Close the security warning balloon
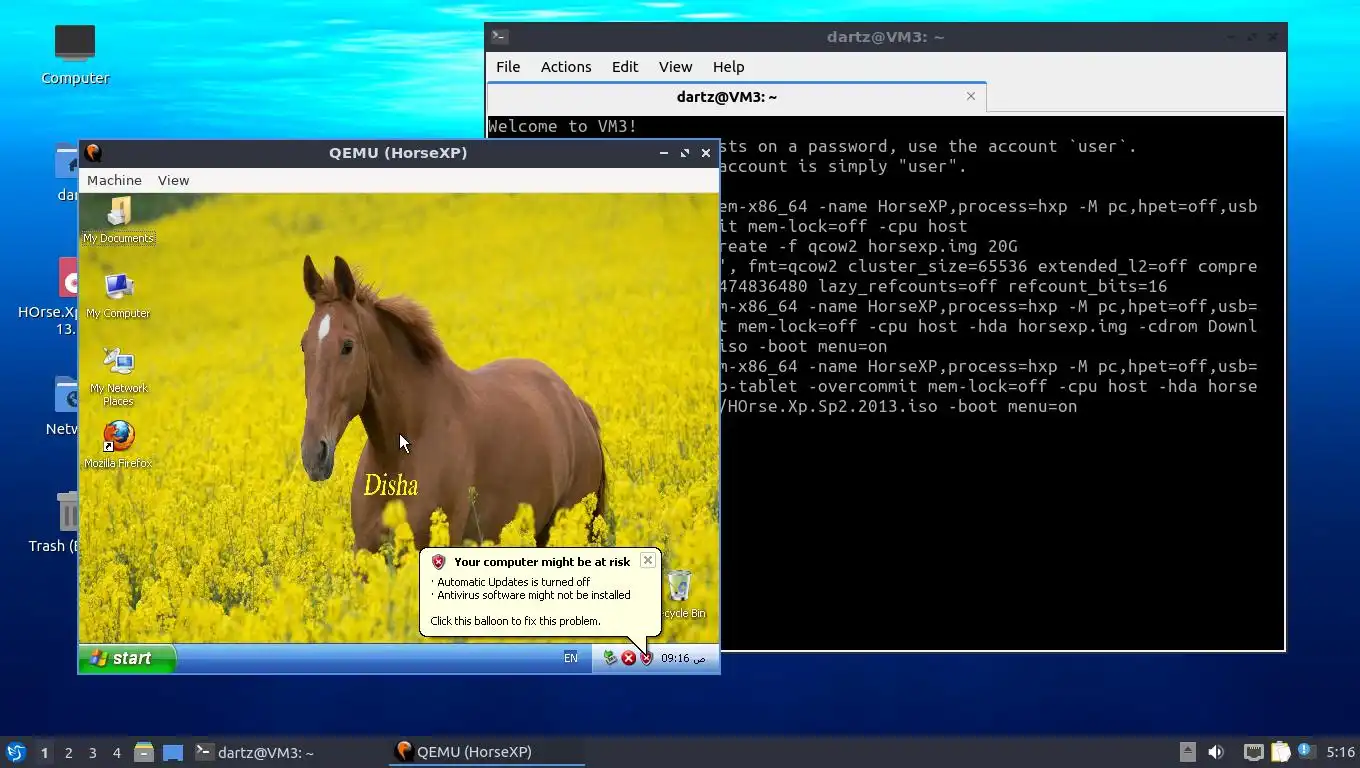The image size is (1360, 768). point(648,560)
